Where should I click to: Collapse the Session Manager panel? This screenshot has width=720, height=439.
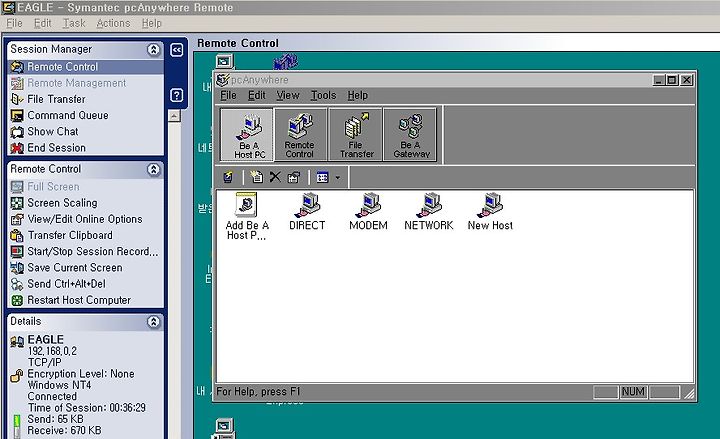[153, 49]
